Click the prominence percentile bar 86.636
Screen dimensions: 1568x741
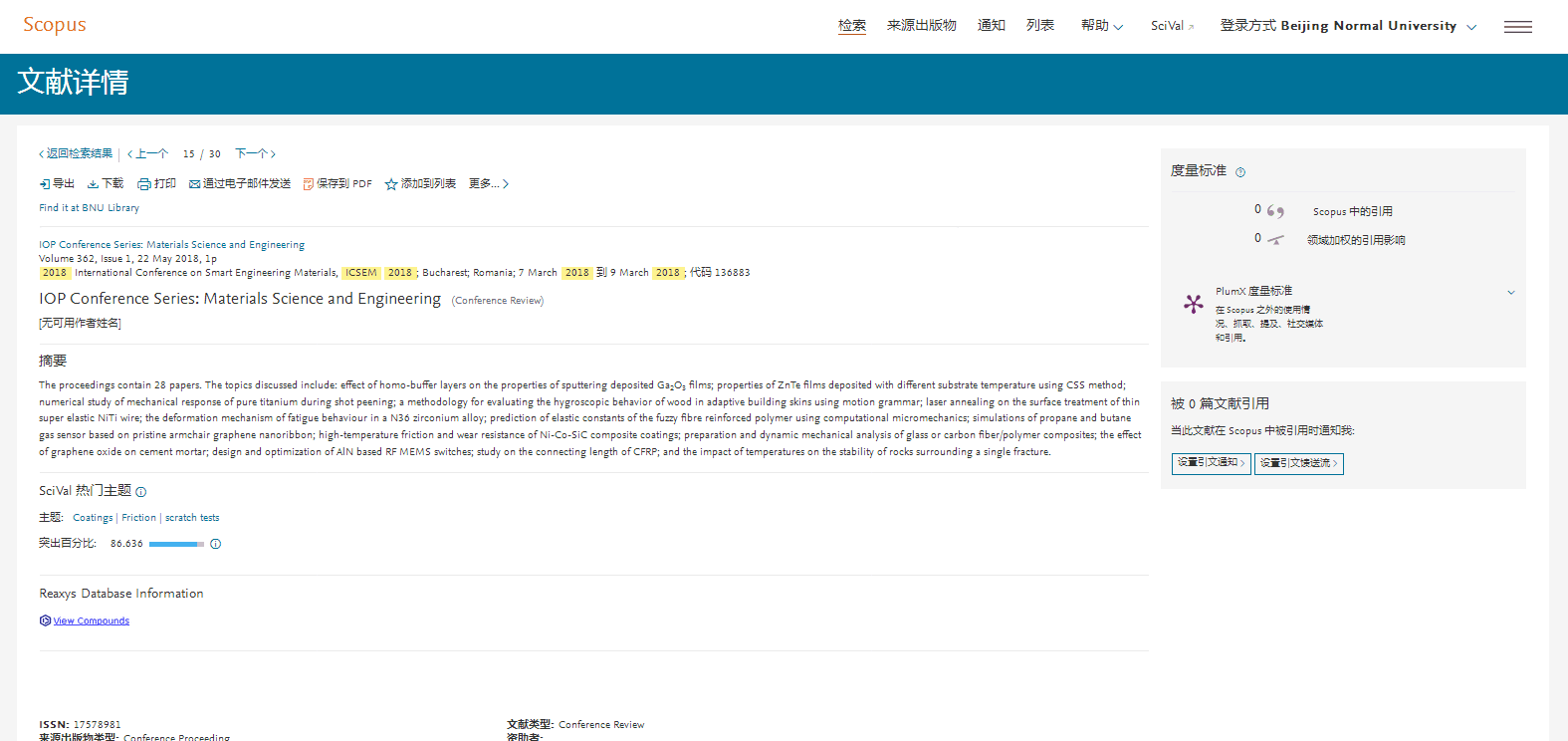[176, 544]
